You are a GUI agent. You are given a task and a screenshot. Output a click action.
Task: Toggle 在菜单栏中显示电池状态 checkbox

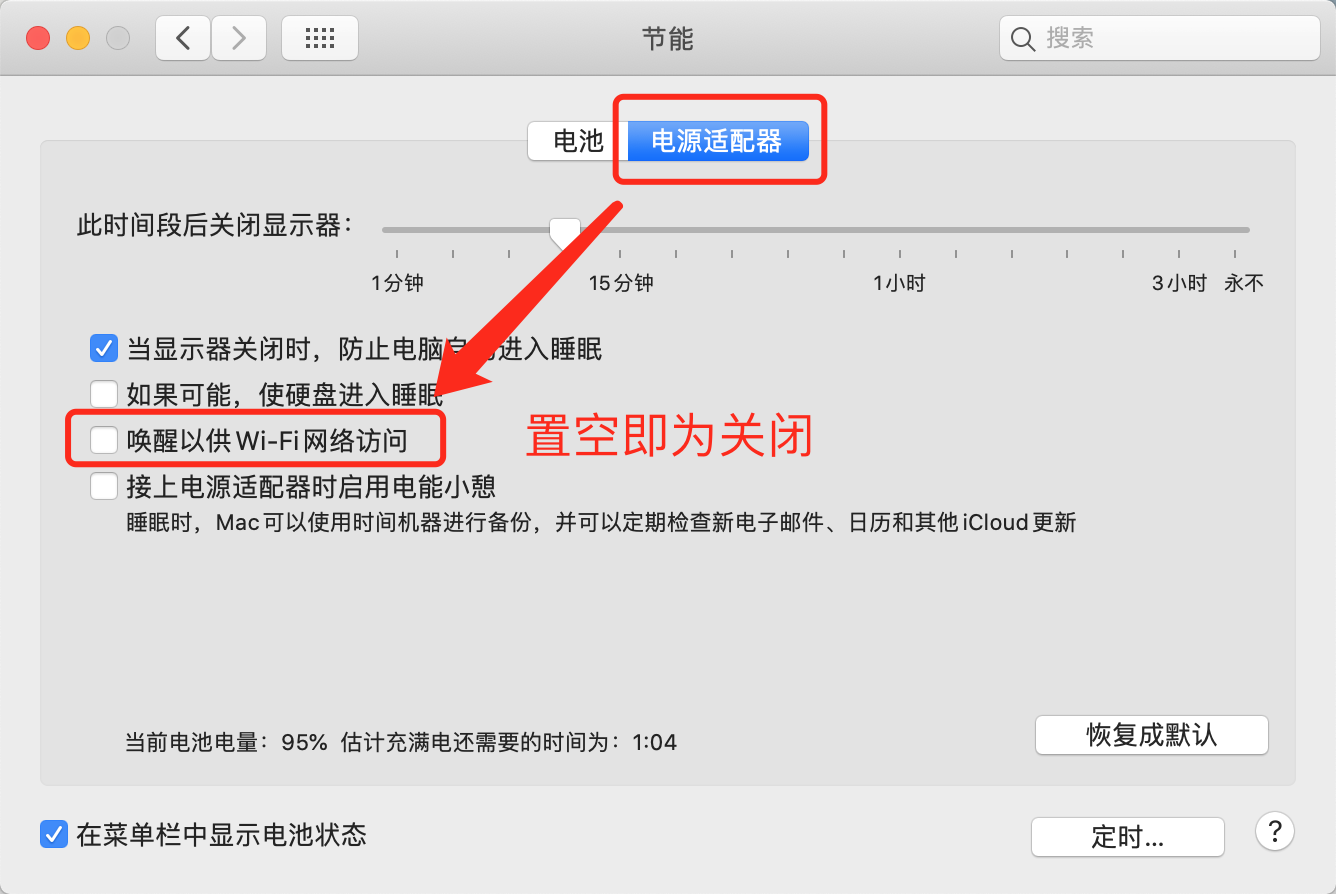tap(53, 833)
